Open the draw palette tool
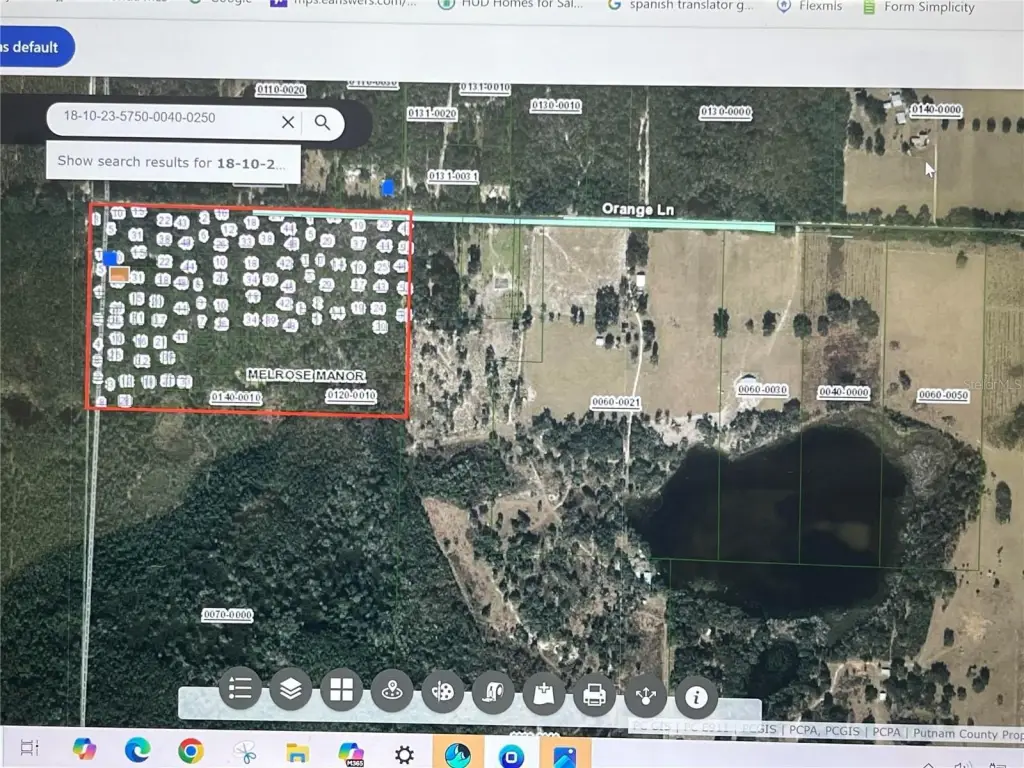Viewport: 1024px width, 768px height. coord(443,691)
